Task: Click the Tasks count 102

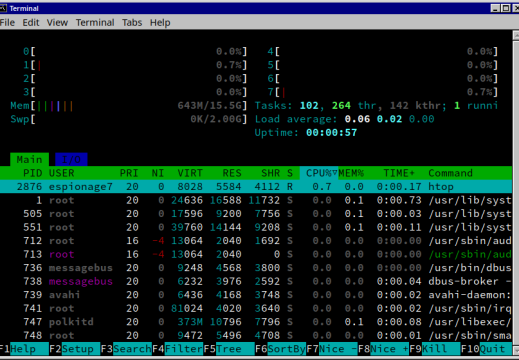Action: pos(309,106)
